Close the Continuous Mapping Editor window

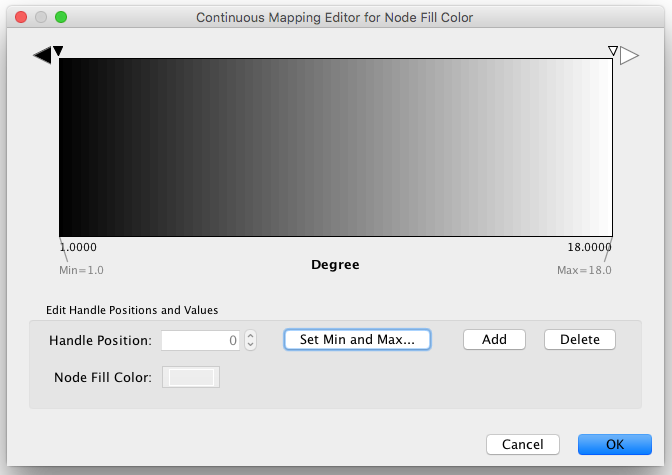coord(21,17)
